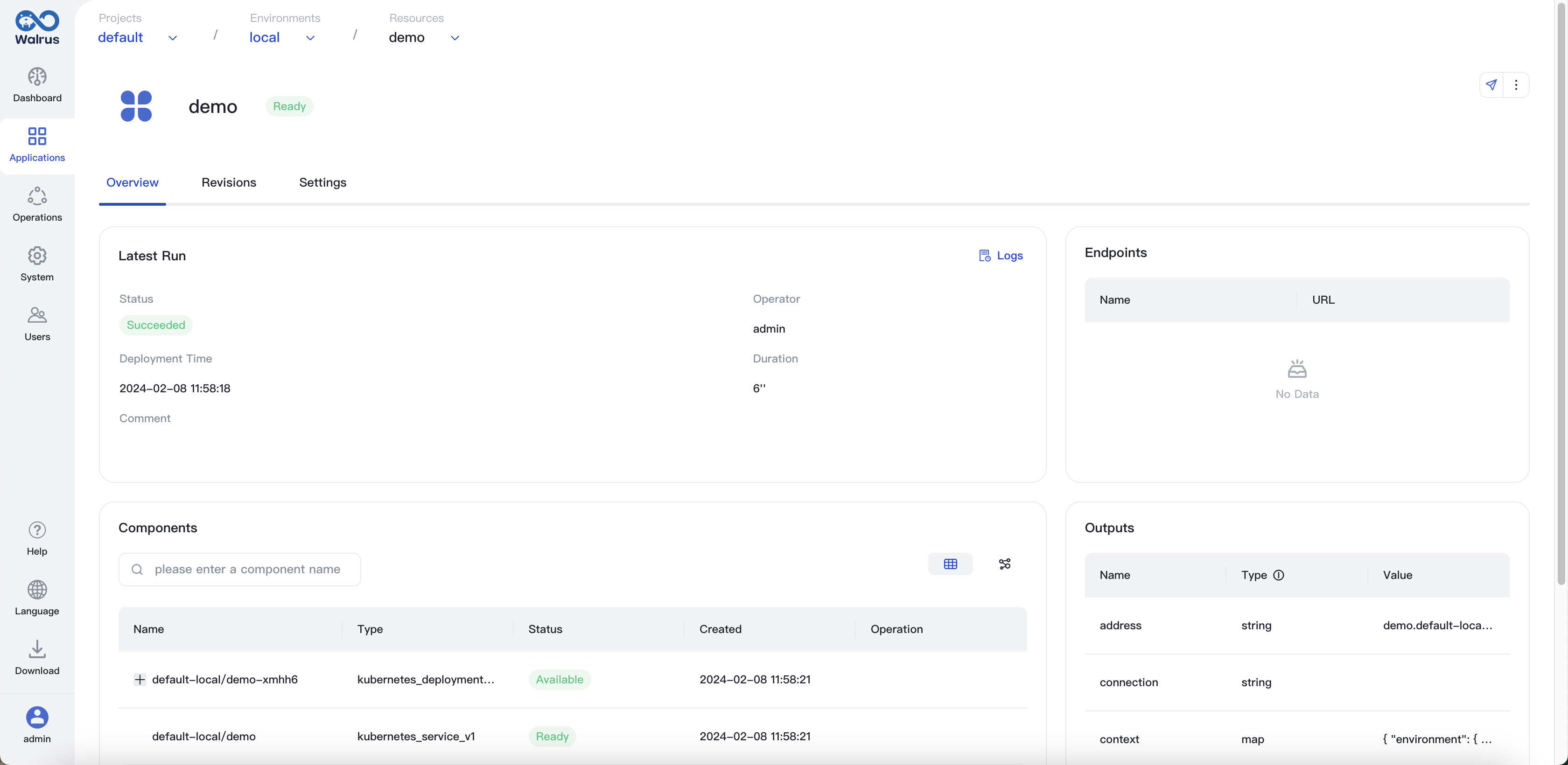
Task: Click the send/deploy arrow icon top right
Action: point(1491,85)
